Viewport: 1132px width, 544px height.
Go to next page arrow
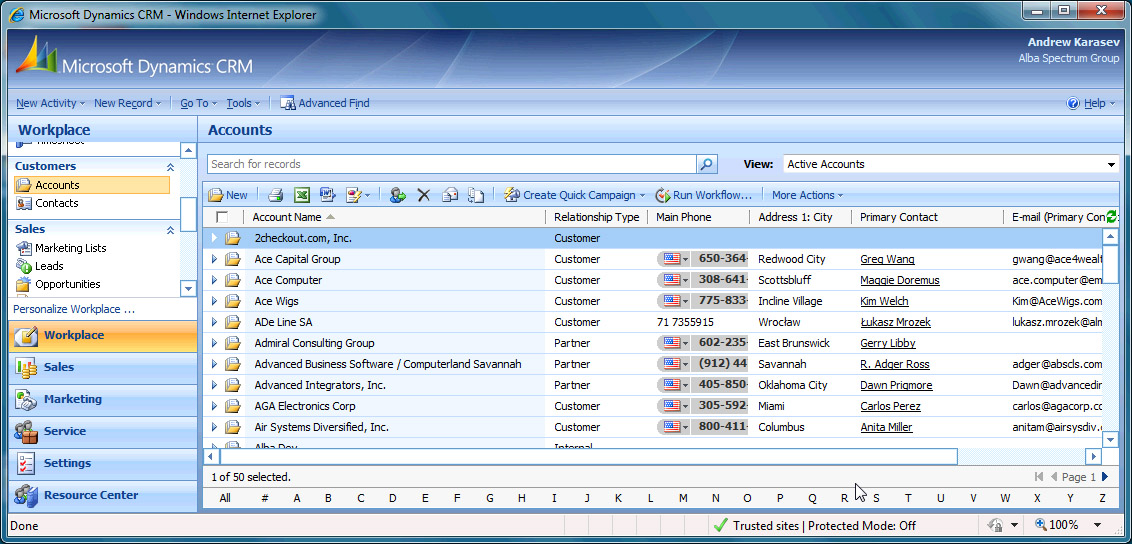(x=1105, y=477)
